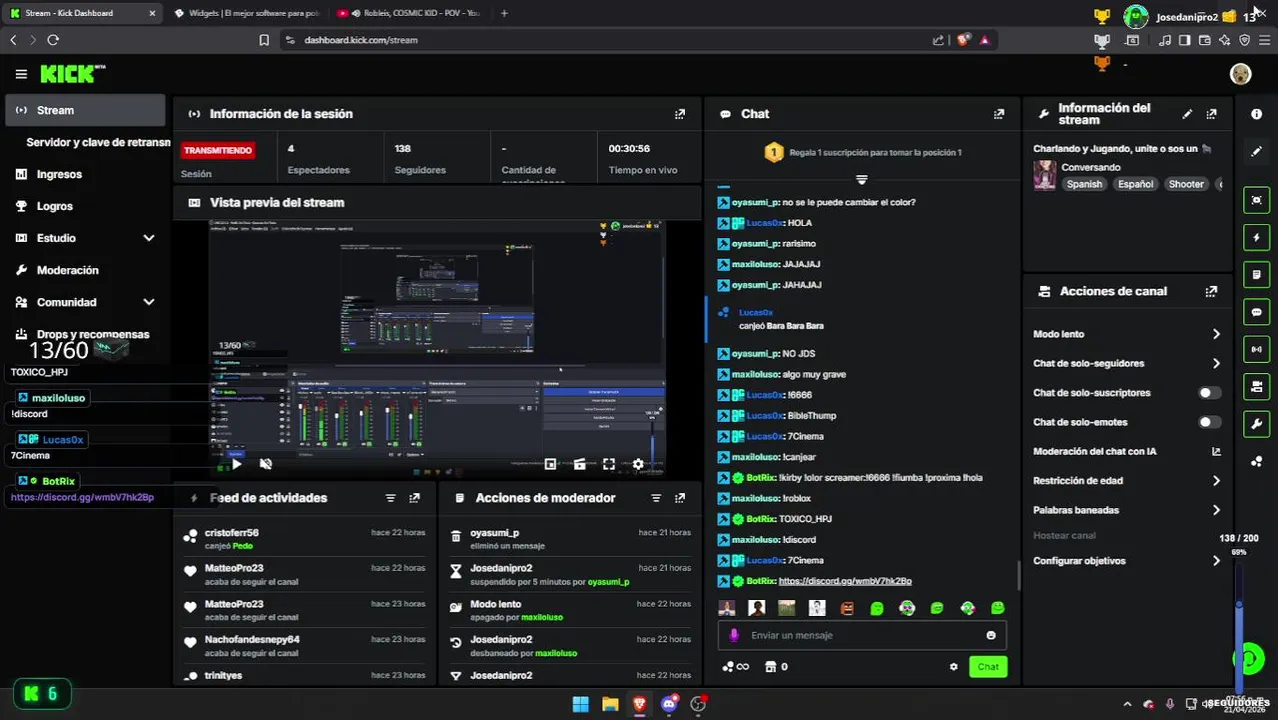The image size is (1278, 720).
Task: Toggle Chat de solo-suscriptores switch
Action: tap(1210, 393)
